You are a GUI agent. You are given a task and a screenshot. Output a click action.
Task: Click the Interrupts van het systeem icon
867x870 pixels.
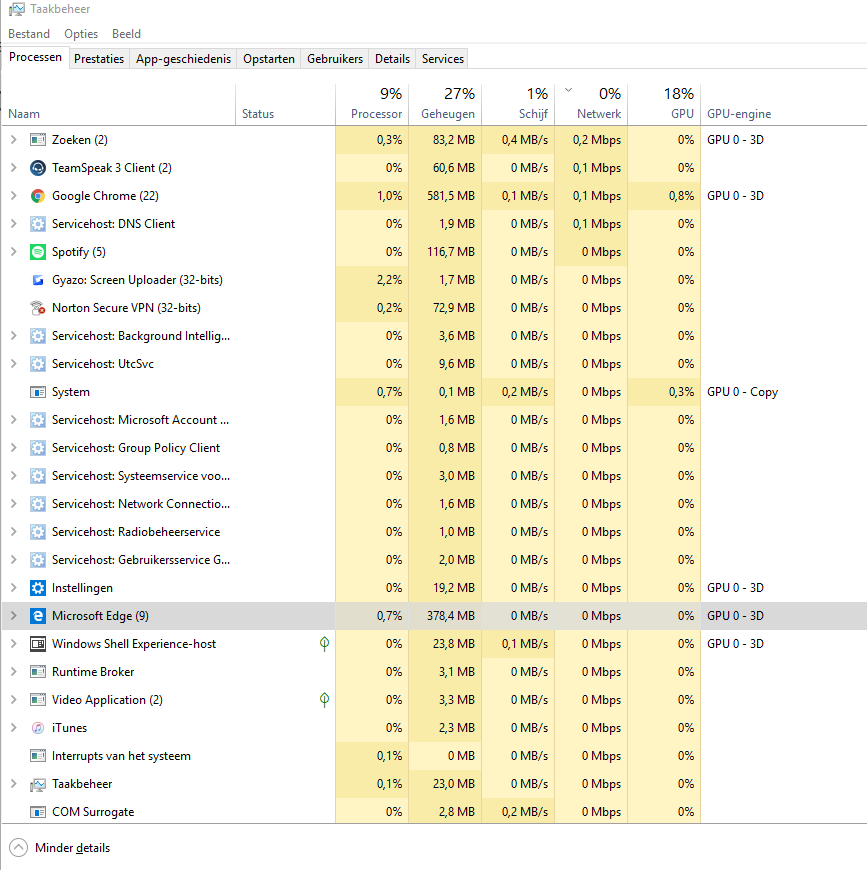[38, 756]
